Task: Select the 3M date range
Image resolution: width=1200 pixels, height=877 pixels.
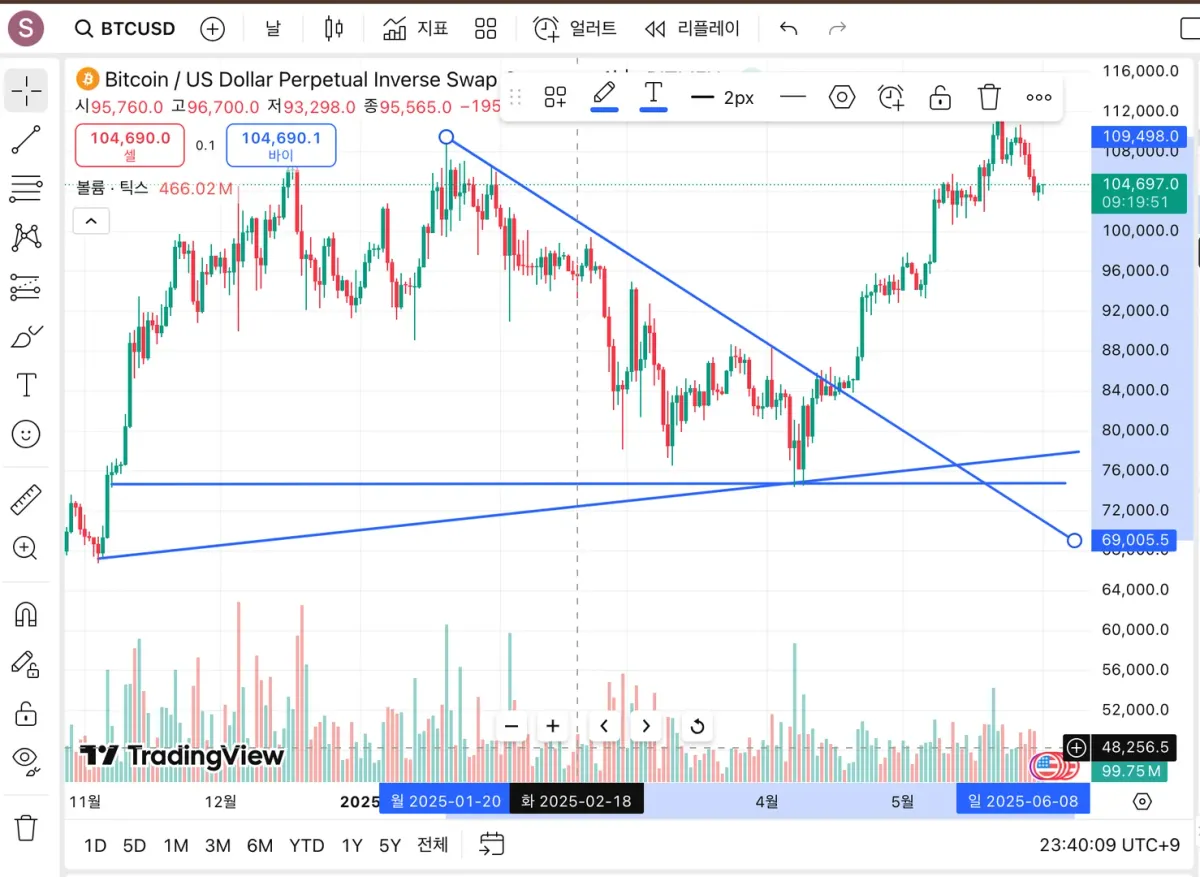Action: 218,845
